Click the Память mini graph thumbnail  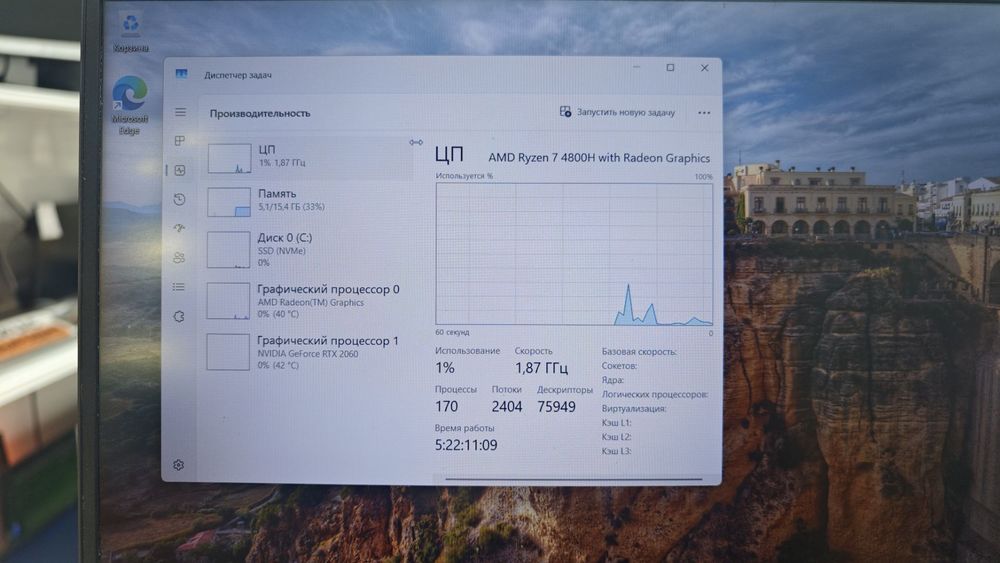(x=228, y=202)
